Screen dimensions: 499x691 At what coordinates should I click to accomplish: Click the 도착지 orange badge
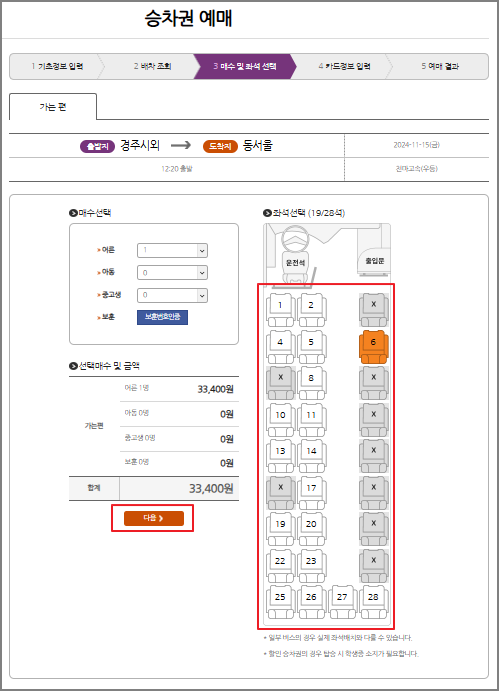coord(220,146)
